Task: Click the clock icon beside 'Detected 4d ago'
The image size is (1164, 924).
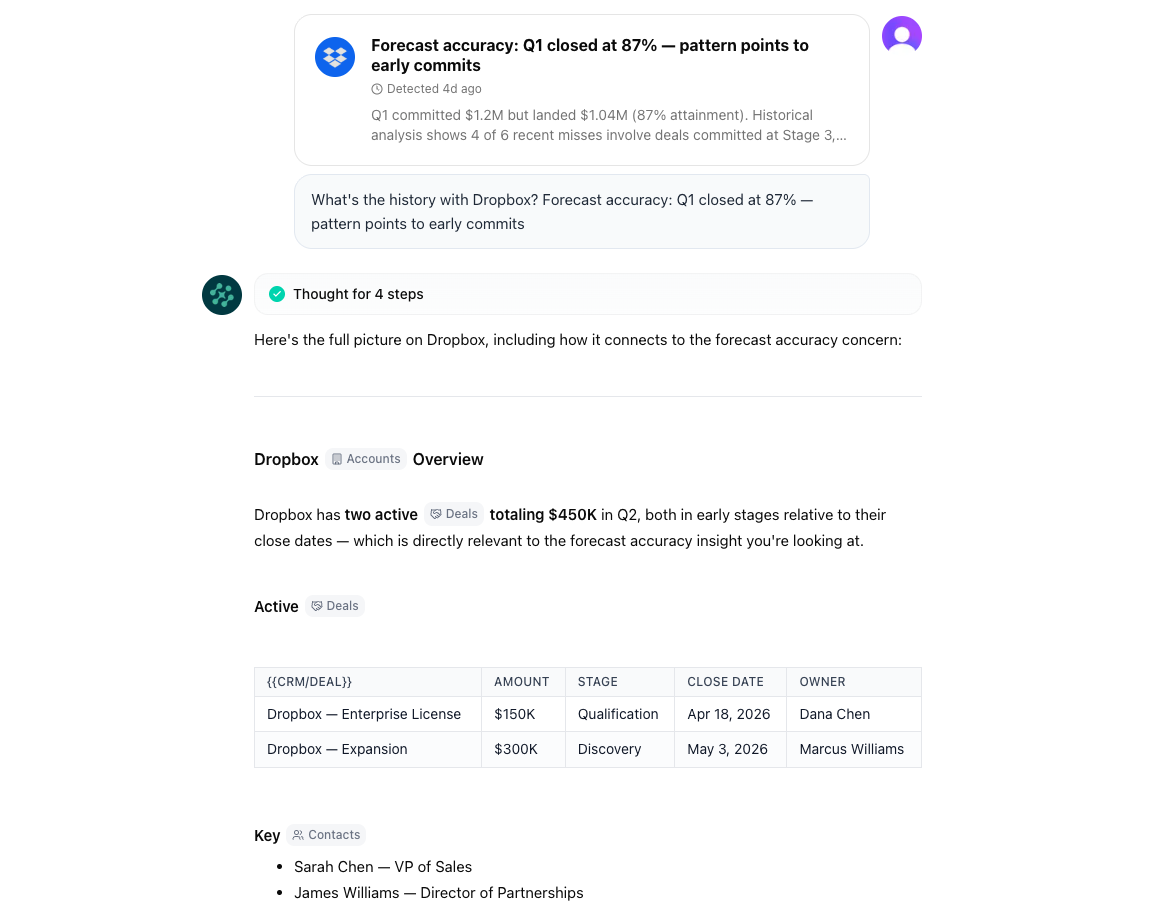Action: (x=377, y=89)
